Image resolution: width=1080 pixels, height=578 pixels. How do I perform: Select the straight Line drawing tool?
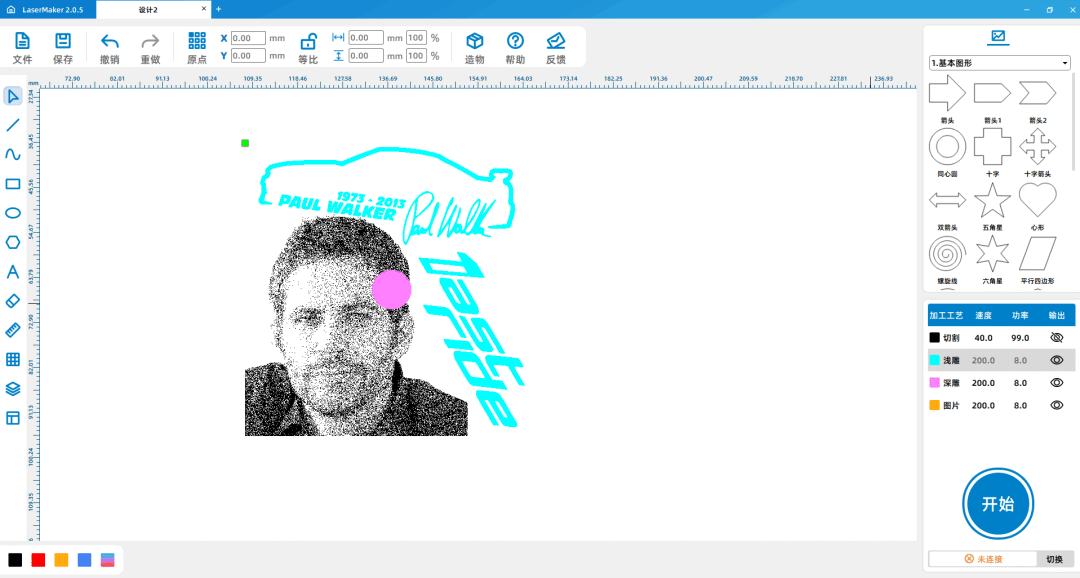click(13, 125)
